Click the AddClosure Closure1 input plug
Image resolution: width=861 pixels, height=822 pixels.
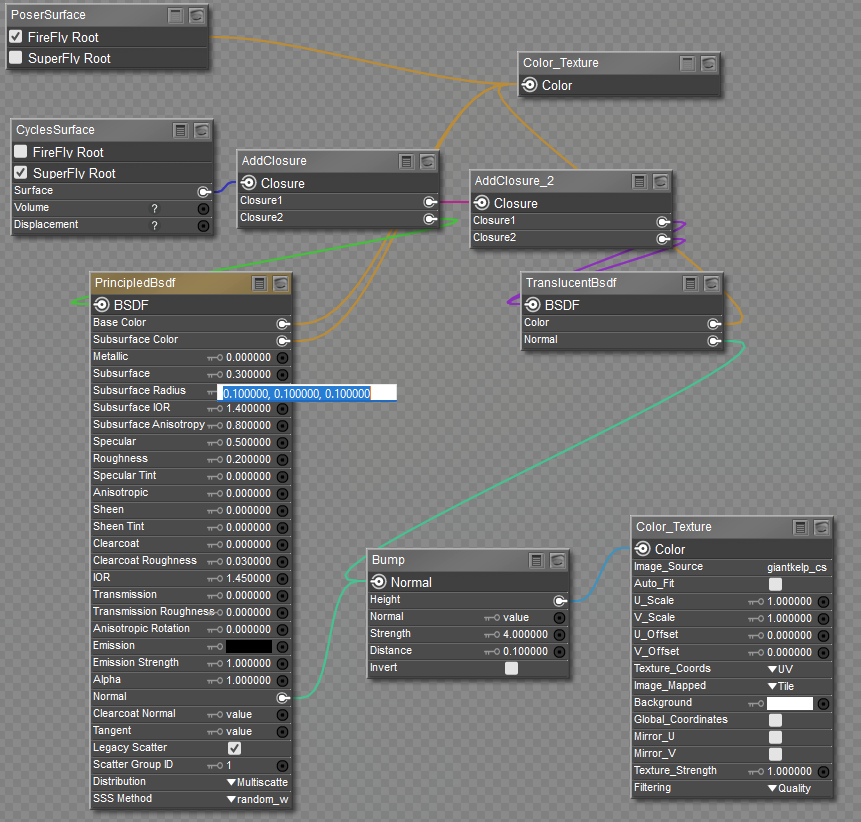(x=430, y=202)
